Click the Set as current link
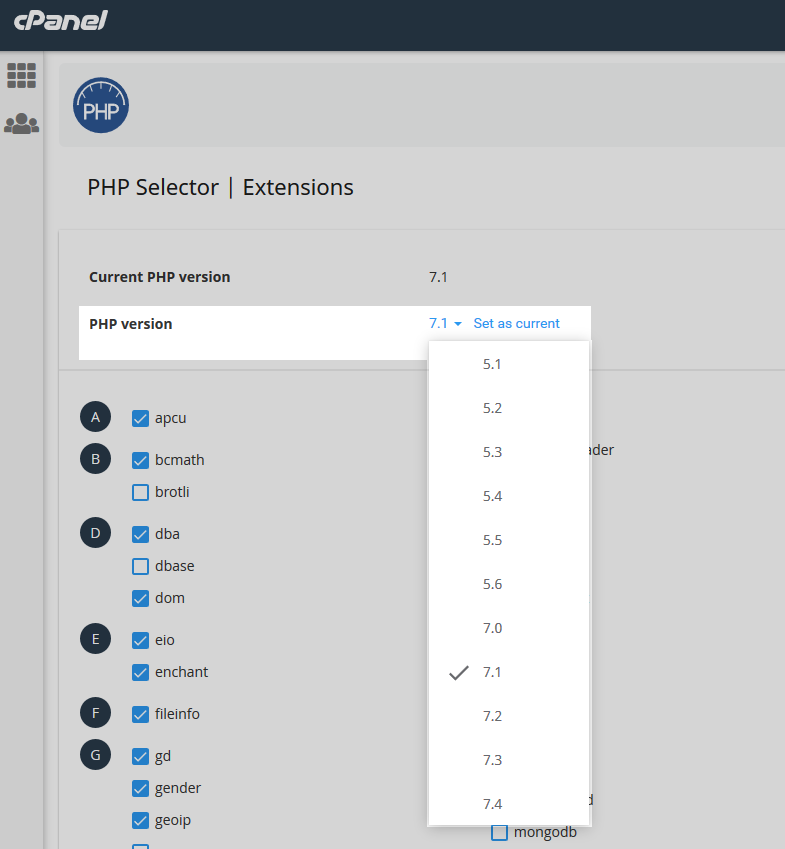 coord(516,323)
